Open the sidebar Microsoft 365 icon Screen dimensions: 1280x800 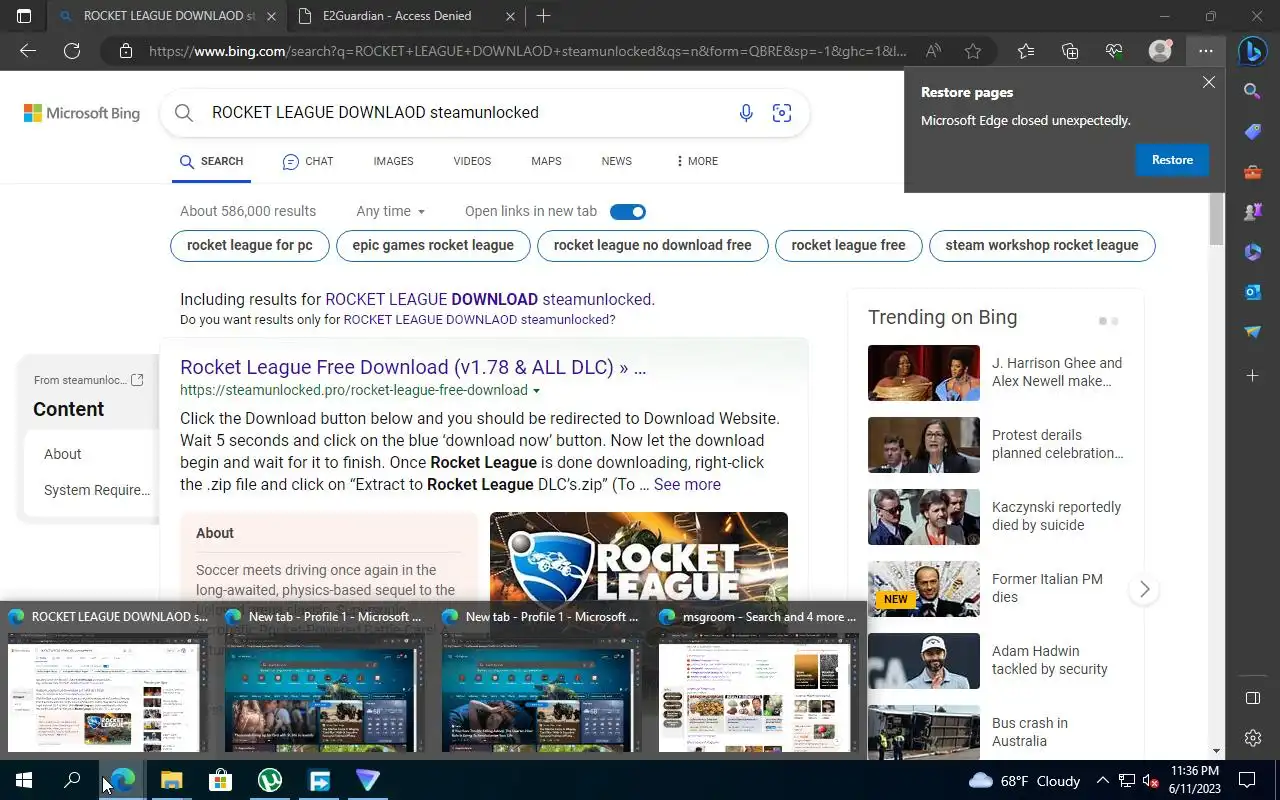pos(1253,252)
